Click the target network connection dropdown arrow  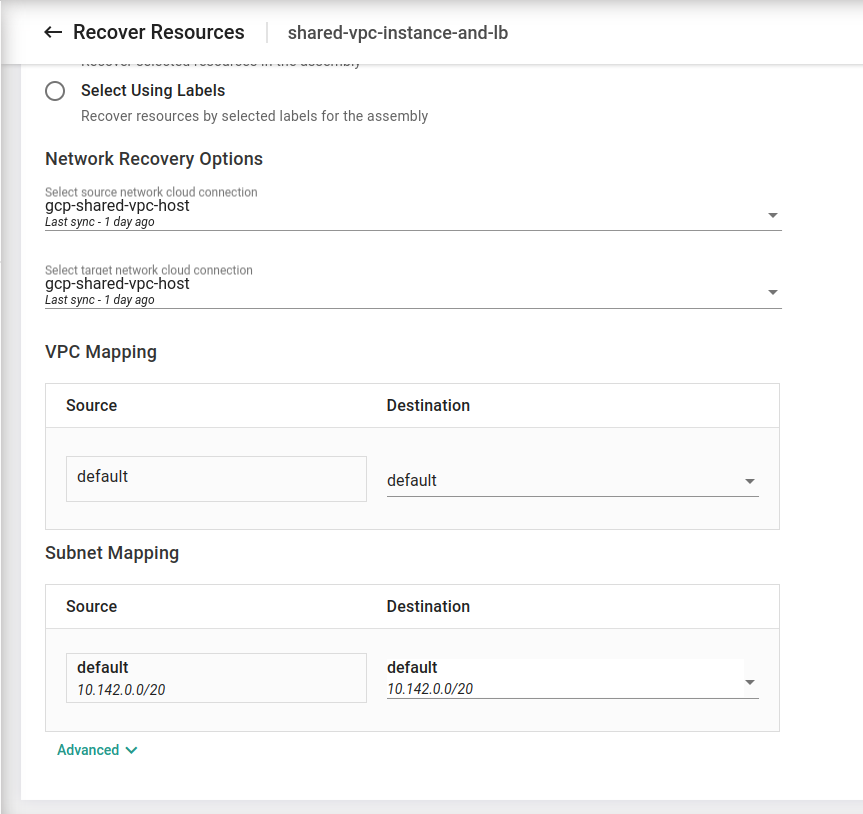(x=772, y=292)
